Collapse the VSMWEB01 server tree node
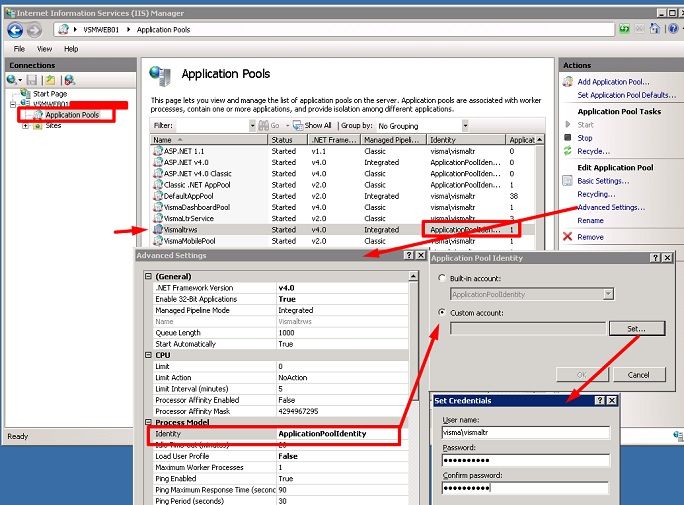 coord(13,104)
